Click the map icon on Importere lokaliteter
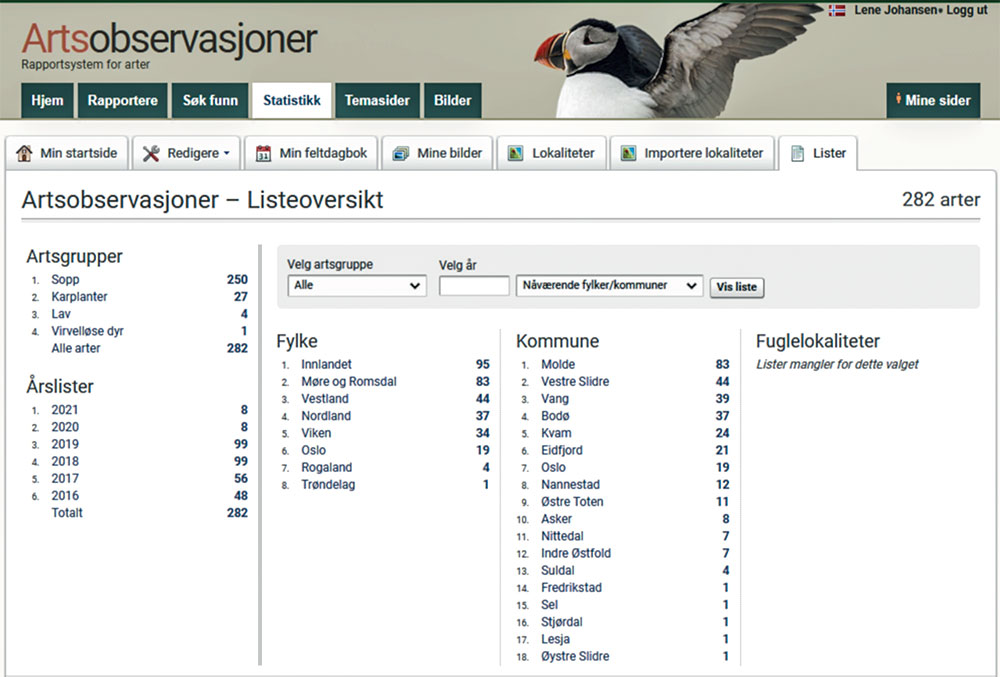 [629, 153]
